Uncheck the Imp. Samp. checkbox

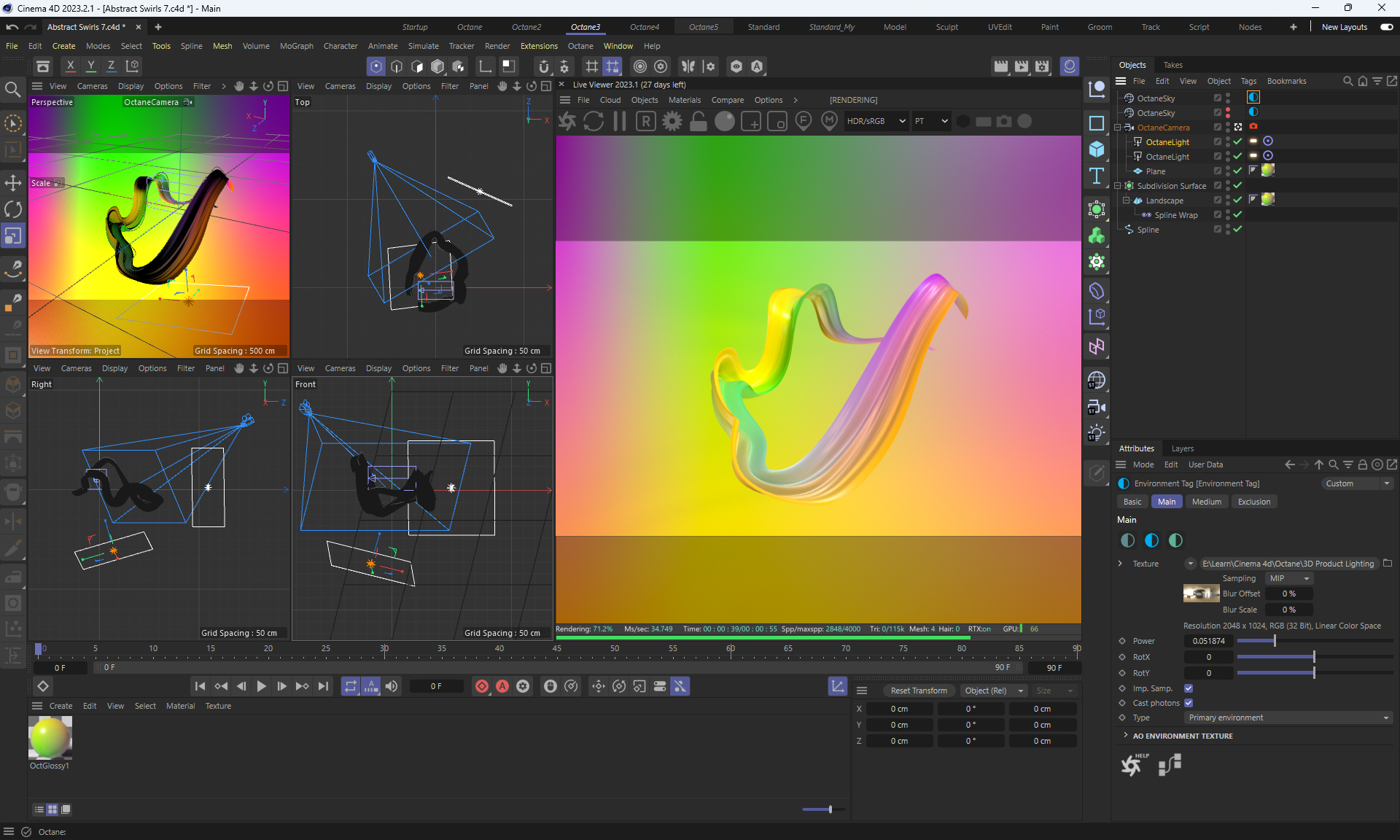(x=1189, y=688)
